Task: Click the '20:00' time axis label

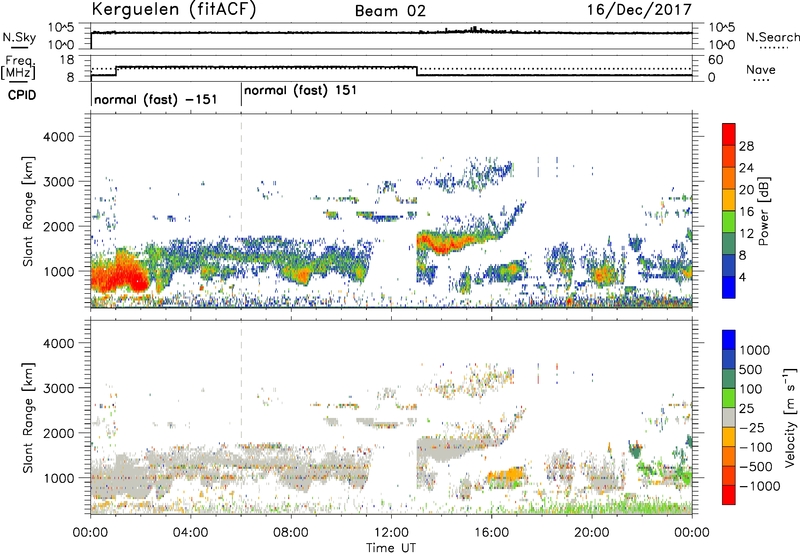Action: [592, 533]
